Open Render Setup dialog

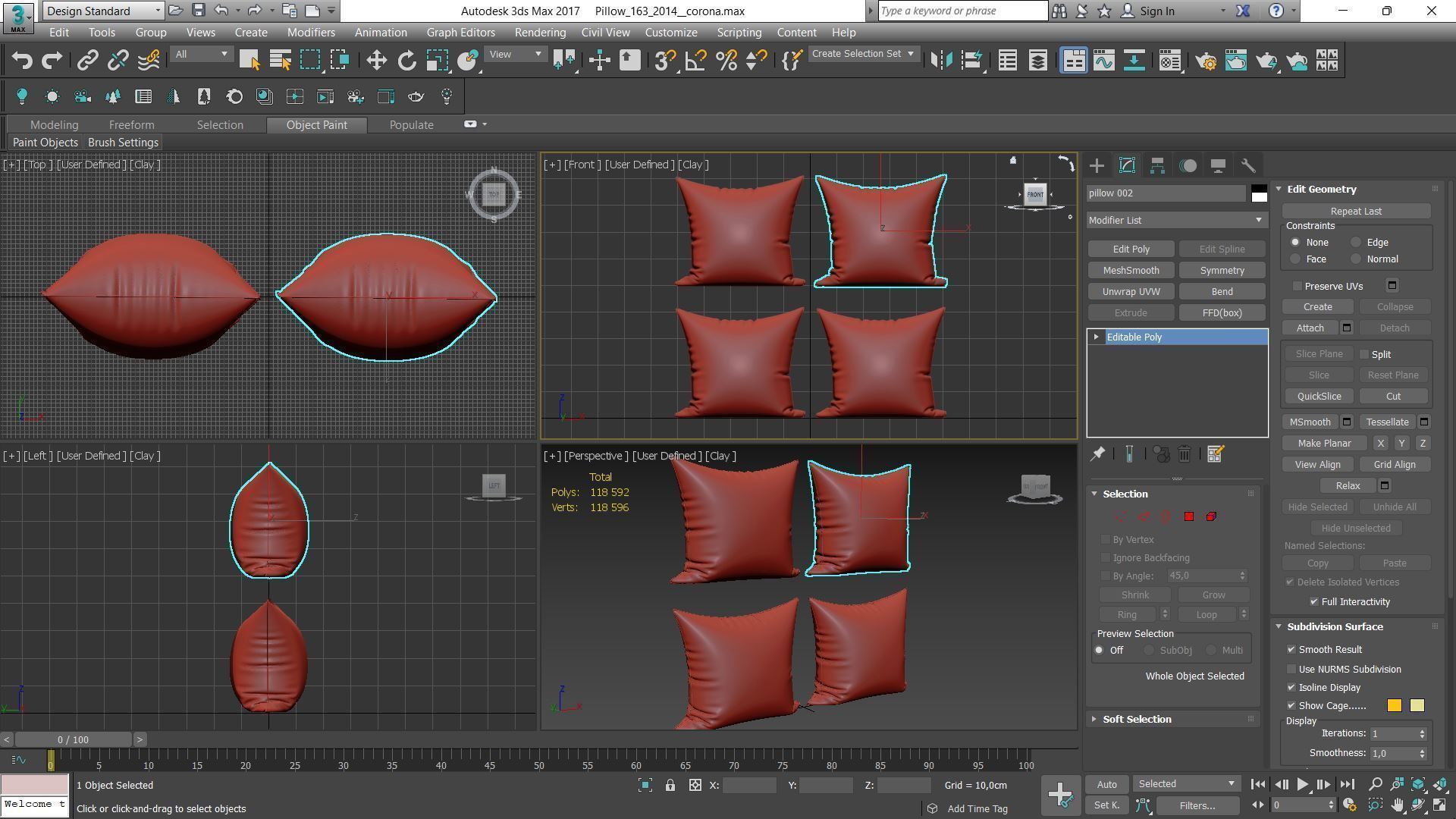(x=1206, y=61)
